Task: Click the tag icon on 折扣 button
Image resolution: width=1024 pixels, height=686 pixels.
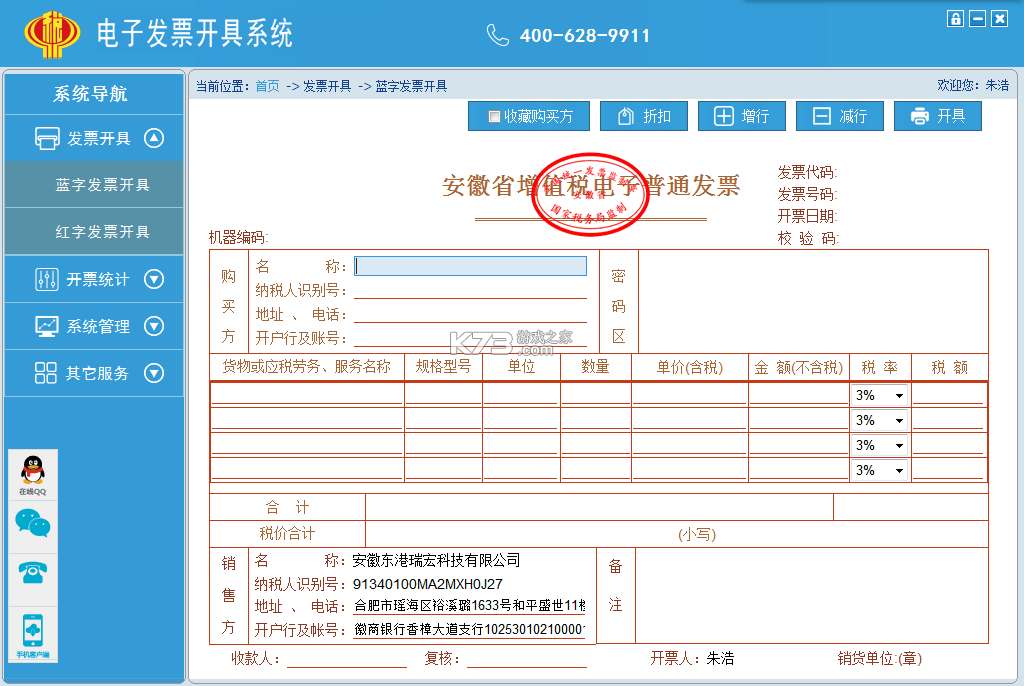Action: coord(626,116)
